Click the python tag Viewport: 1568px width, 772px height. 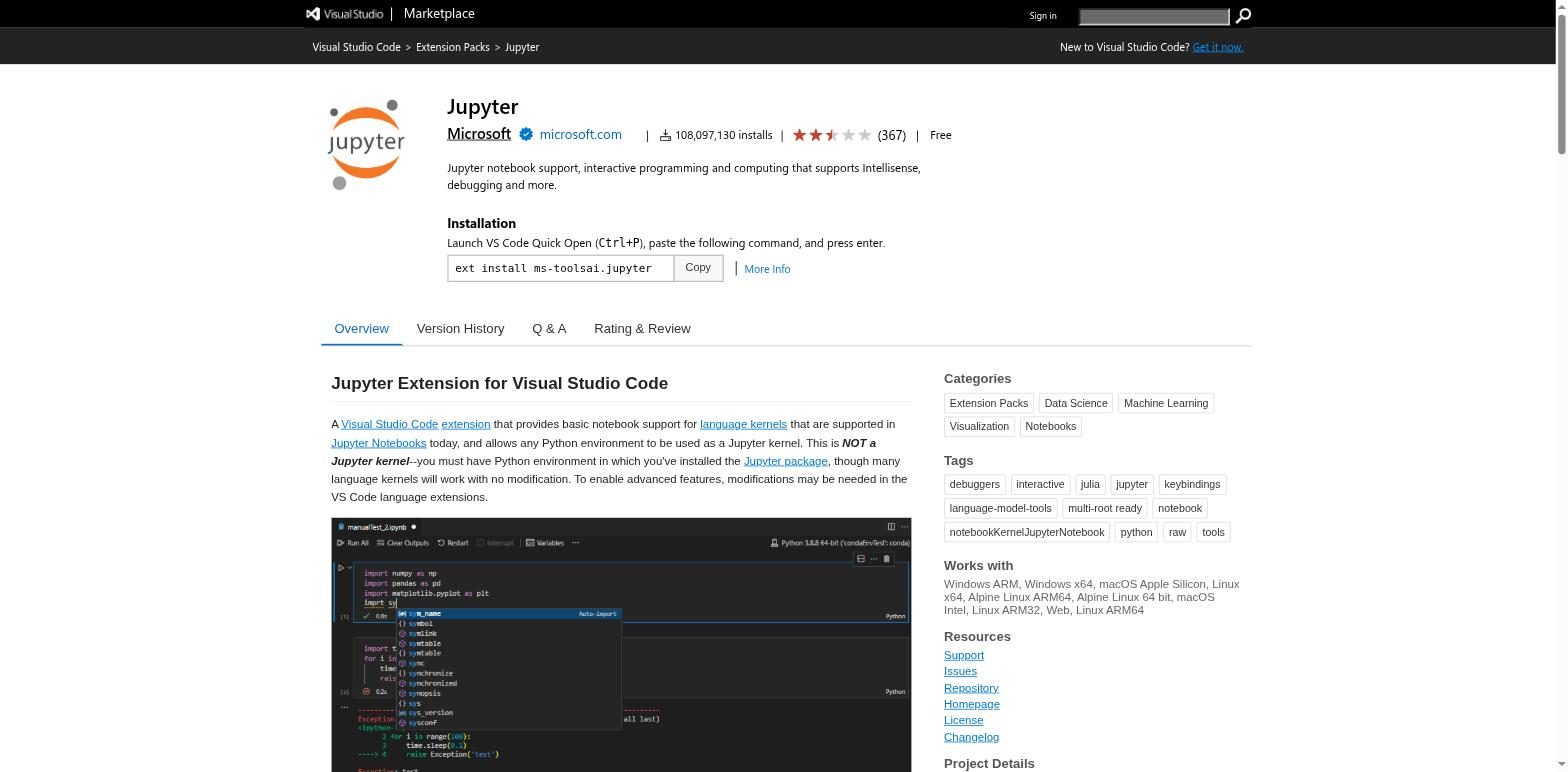1136,532
